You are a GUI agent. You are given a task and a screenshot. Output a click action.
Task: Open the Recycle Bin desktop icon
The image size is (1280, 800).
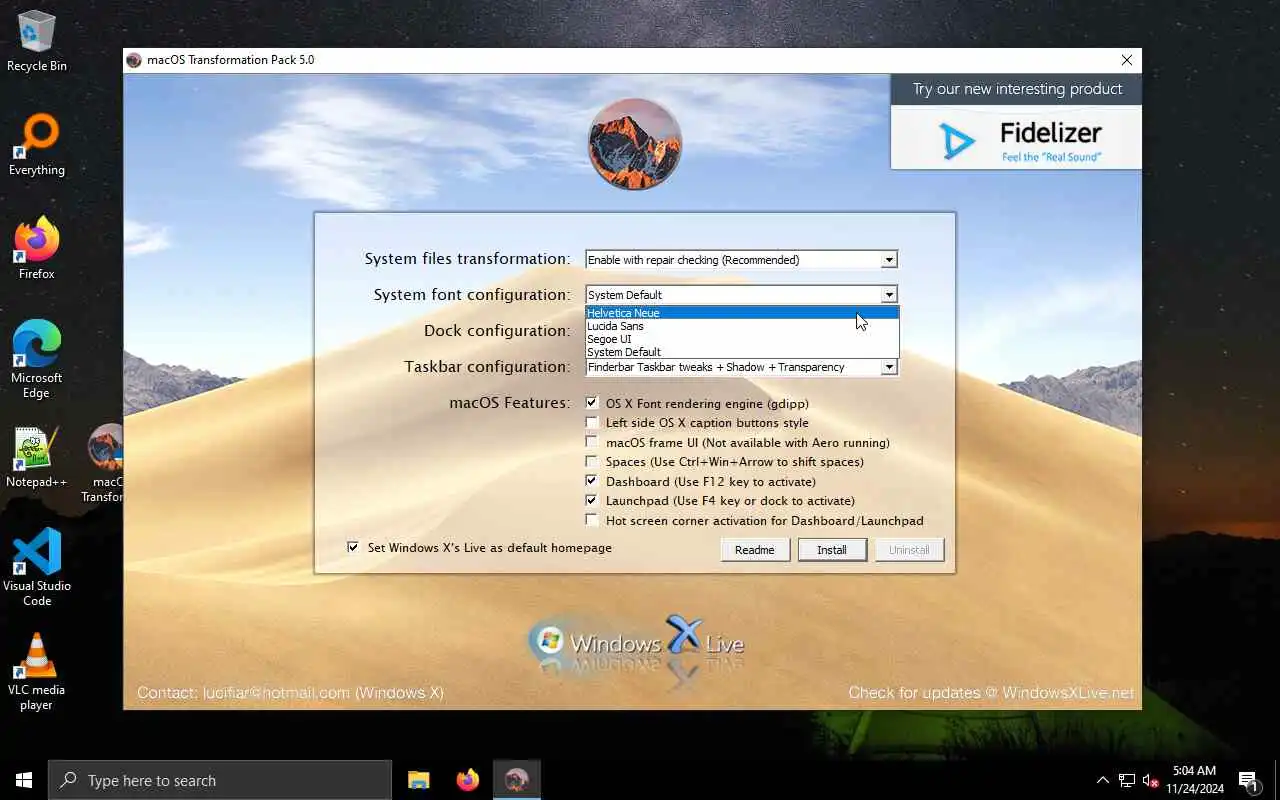[37, 40]
